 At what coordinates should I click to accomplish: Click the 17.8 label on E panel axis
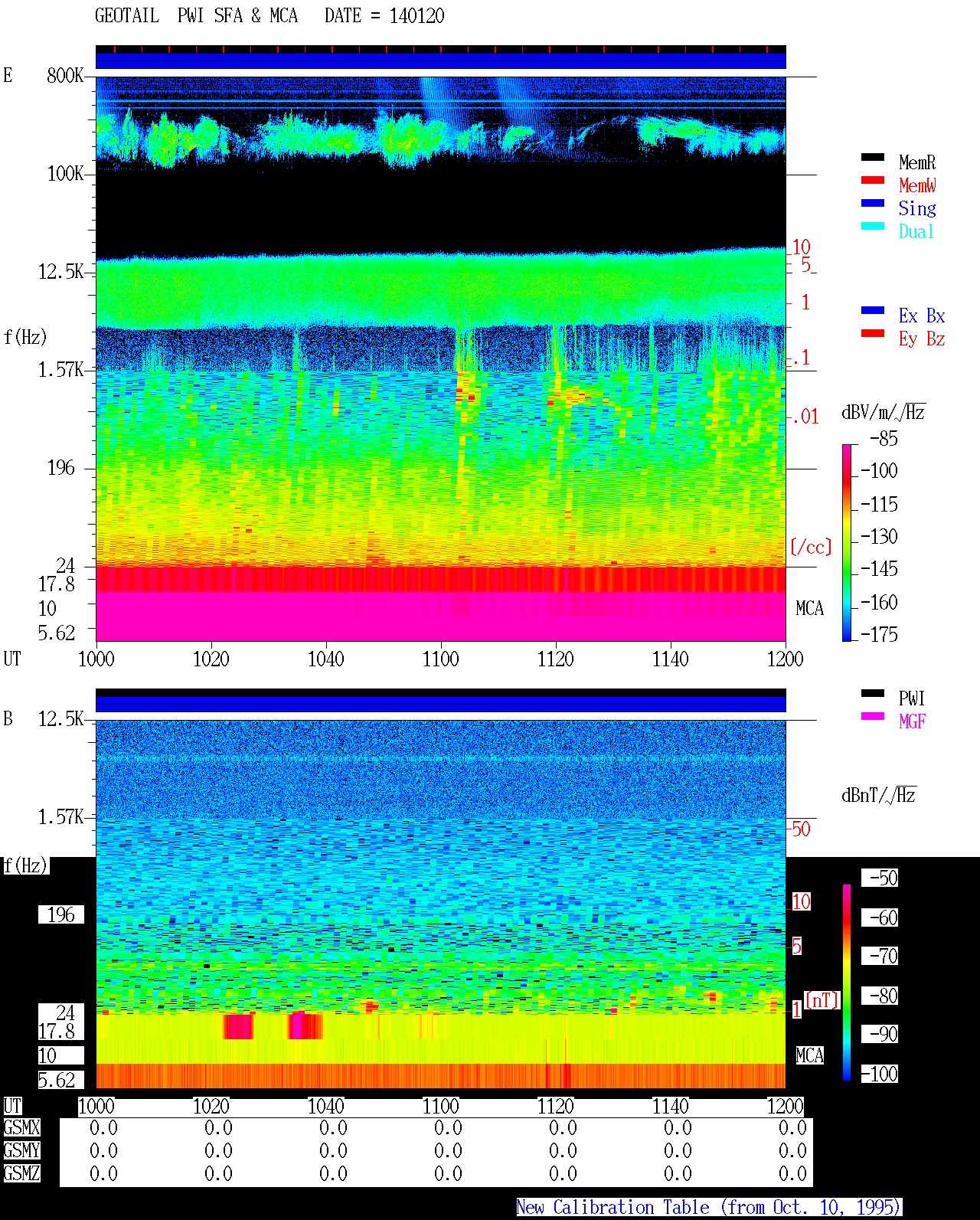57,584
